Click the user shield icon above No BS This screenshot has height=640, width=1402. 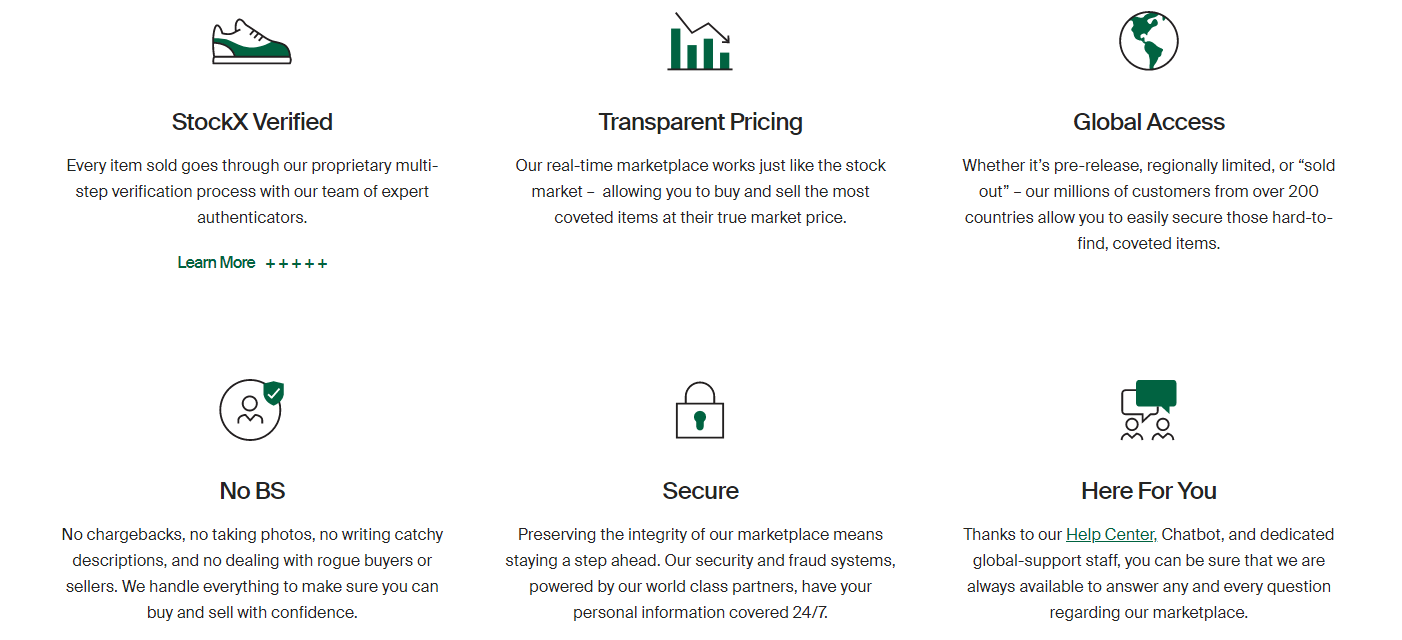[x=252, y=410]
